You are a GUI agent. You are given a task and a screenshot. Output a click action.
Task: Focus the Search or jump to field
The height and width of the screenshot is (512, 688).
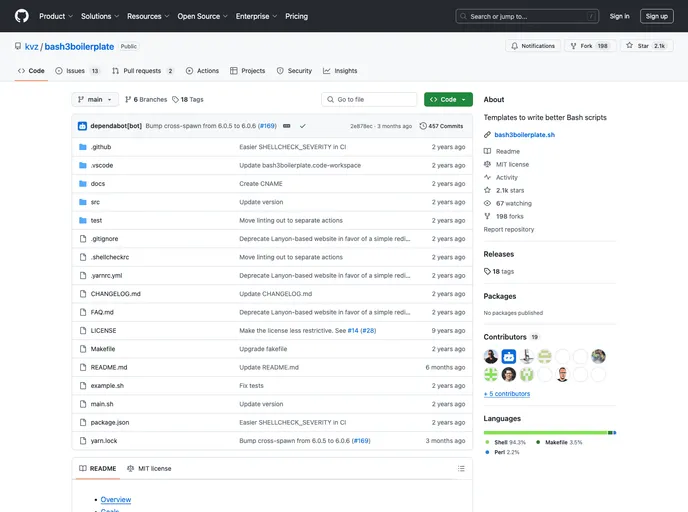pyautogui.click(x=527, y=16)
